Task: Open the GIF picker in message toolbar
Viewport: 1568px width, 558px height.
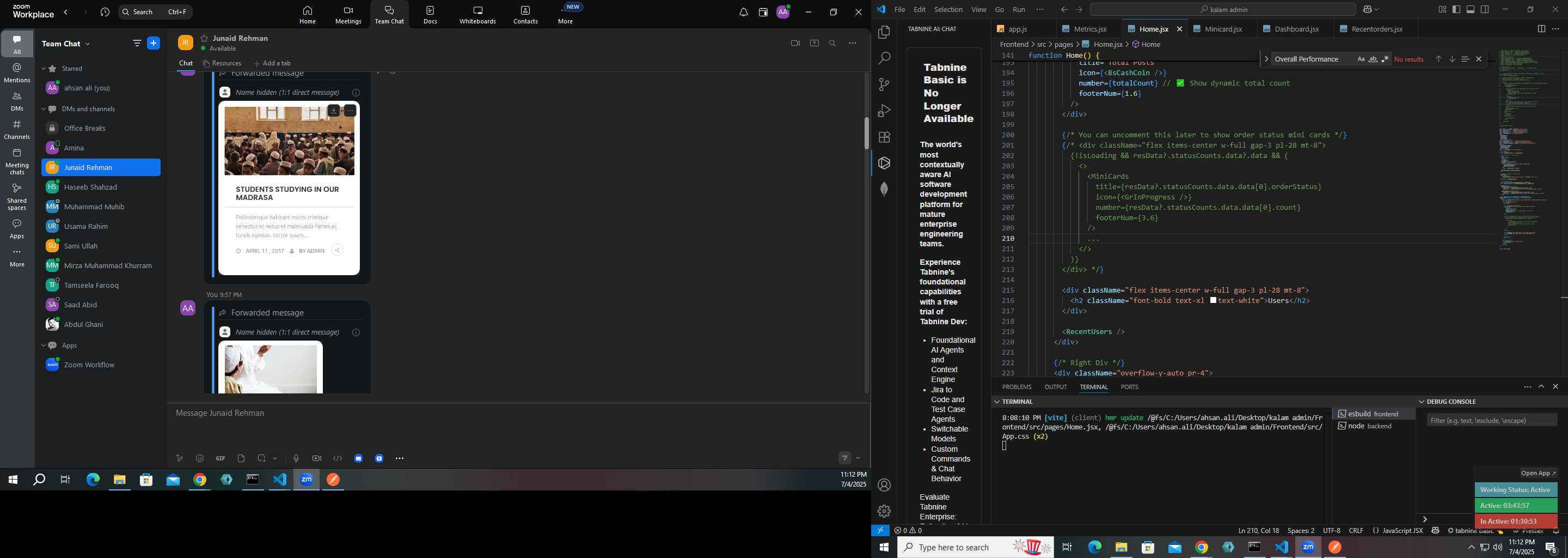Action: click(x=220, y=459)
